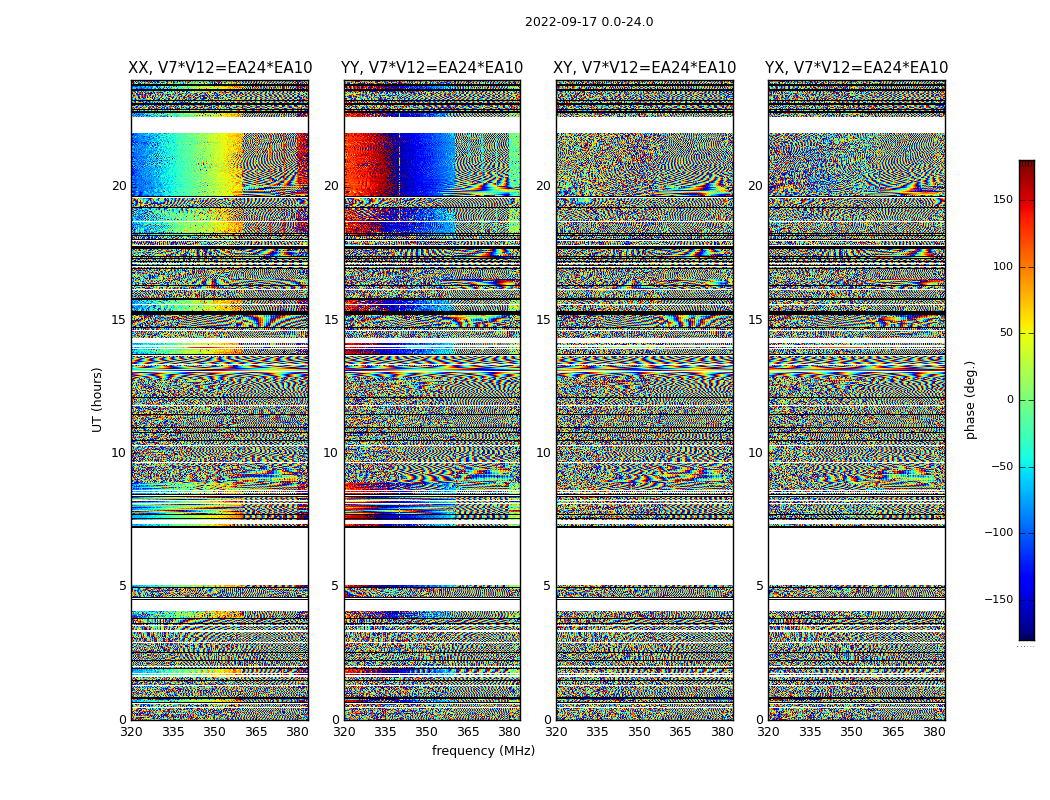Click the 150 tick on the colorbar
Viewport: 1050px width, 800px height.
1003,199
